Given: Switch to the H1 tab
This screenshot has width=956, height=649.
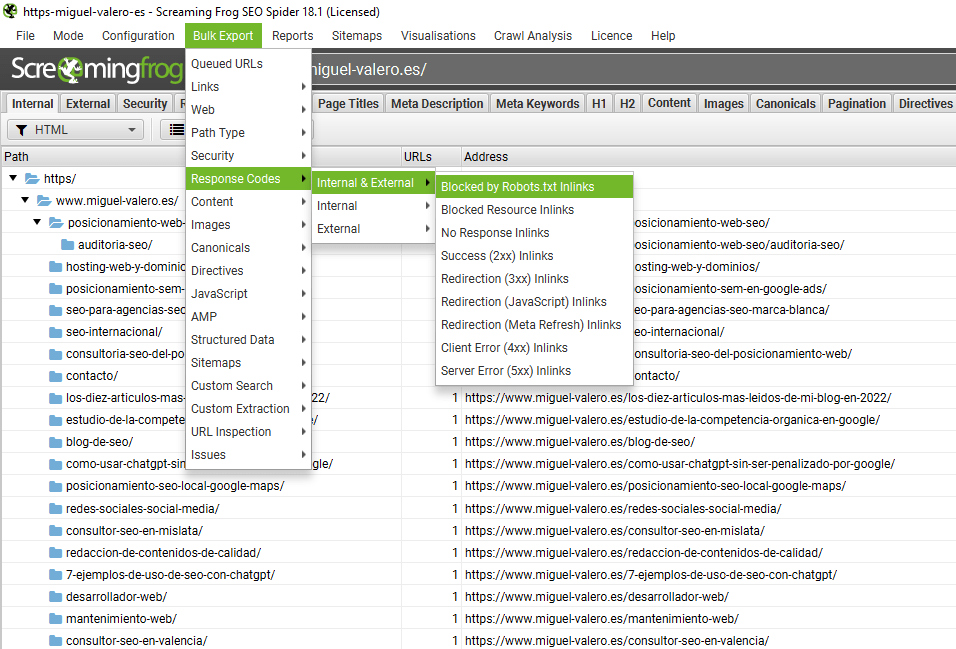Looking at the screenshot, I should 599,104.
